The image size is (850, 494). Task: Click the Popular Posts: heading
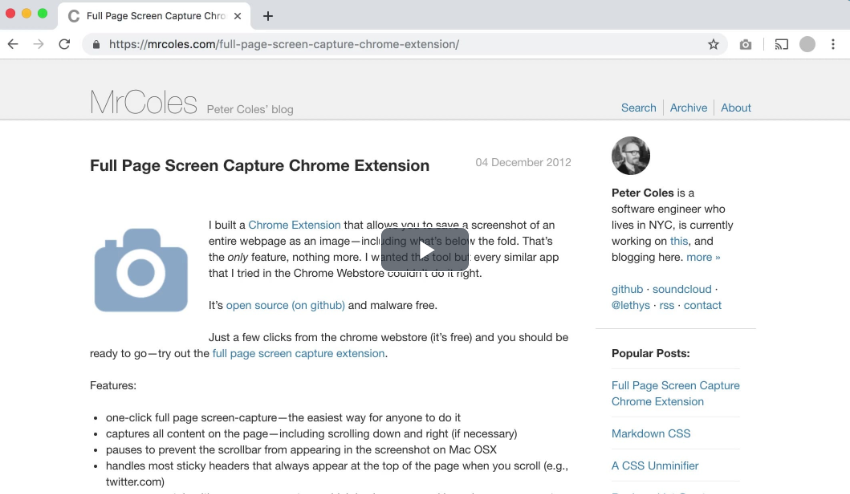[651, 354]
